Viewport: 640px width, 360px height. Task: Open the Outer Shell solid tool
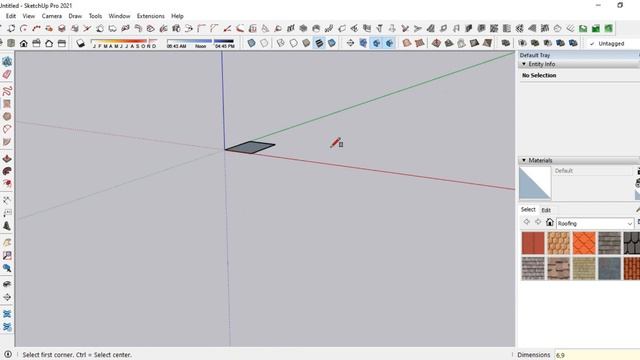point(506,43)
